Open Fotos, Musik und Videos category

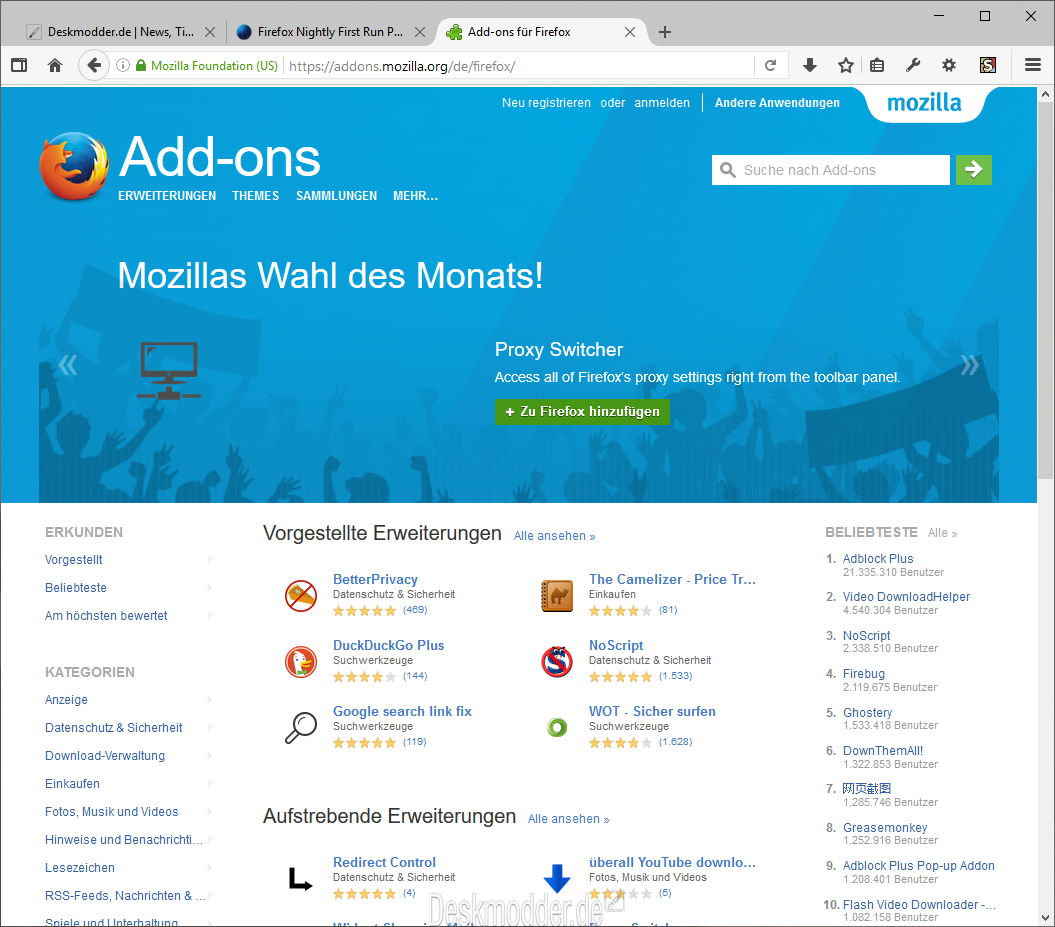112,811
